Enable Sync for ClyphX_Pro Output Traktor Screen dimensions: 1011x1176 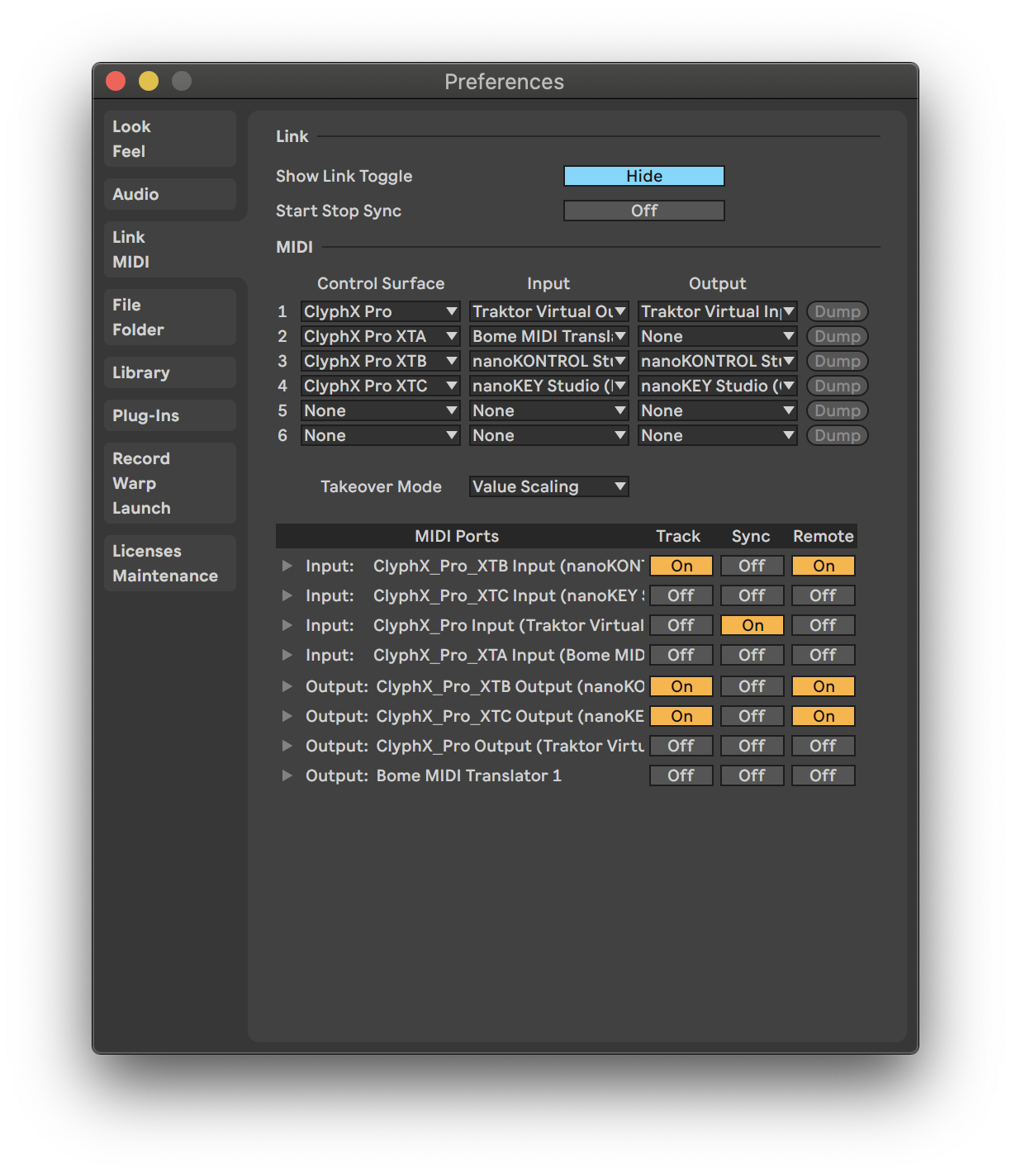click(x=752, y=746)
